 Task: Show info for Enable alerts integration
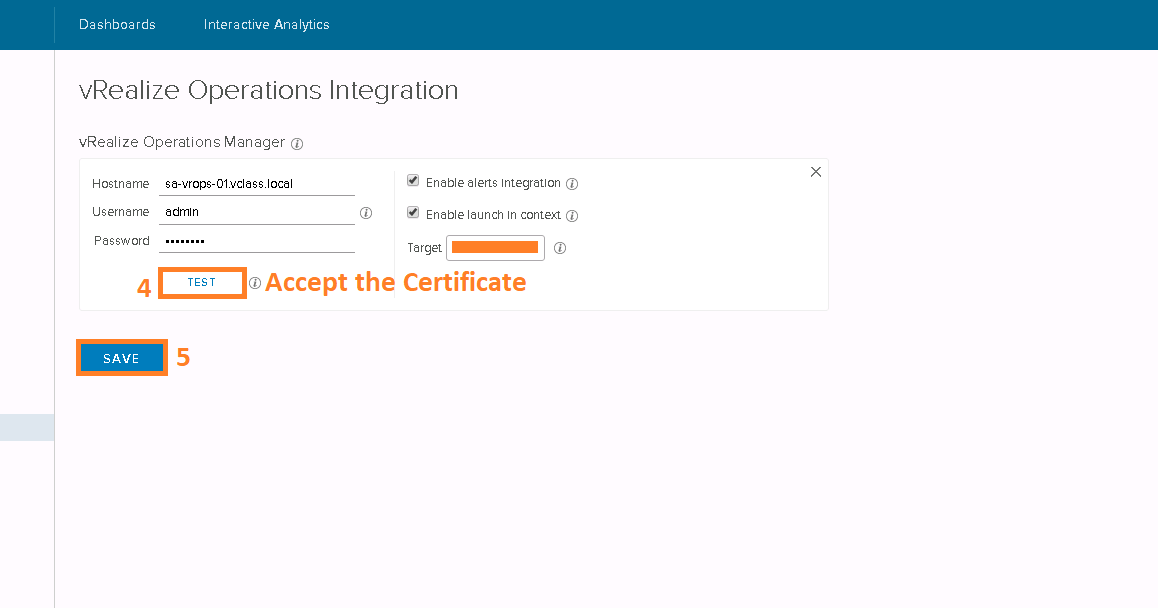click(x=572, y=184)
